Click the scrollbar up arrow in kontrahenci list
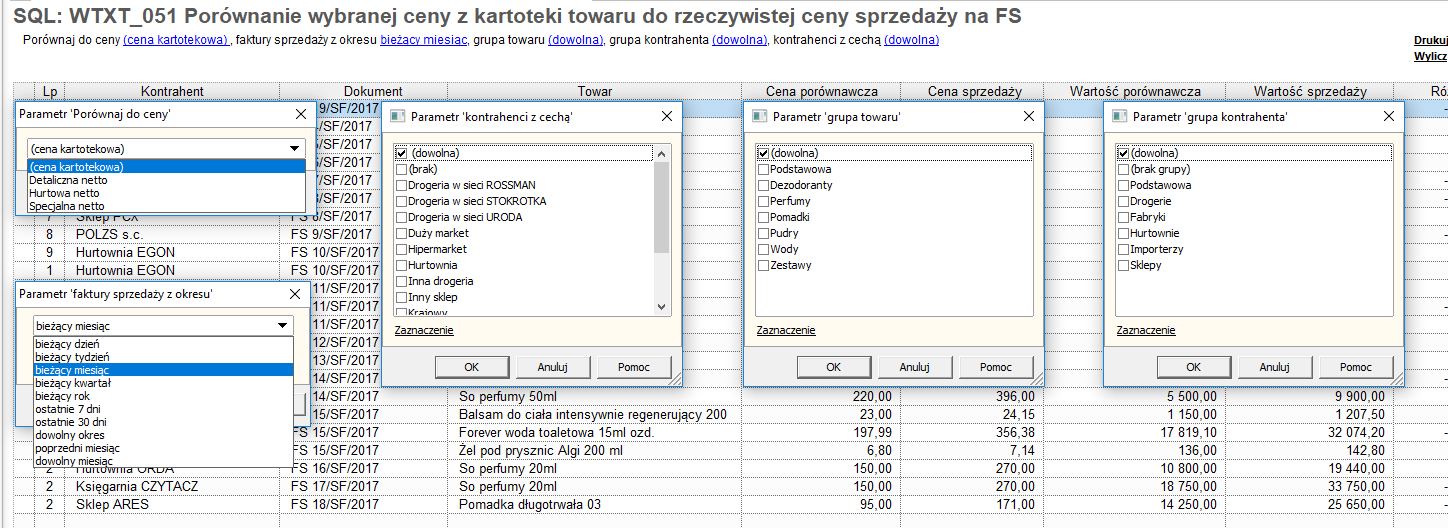This screenshot has height=528, width=1448. pyautogui.click(x=661, y=153)
